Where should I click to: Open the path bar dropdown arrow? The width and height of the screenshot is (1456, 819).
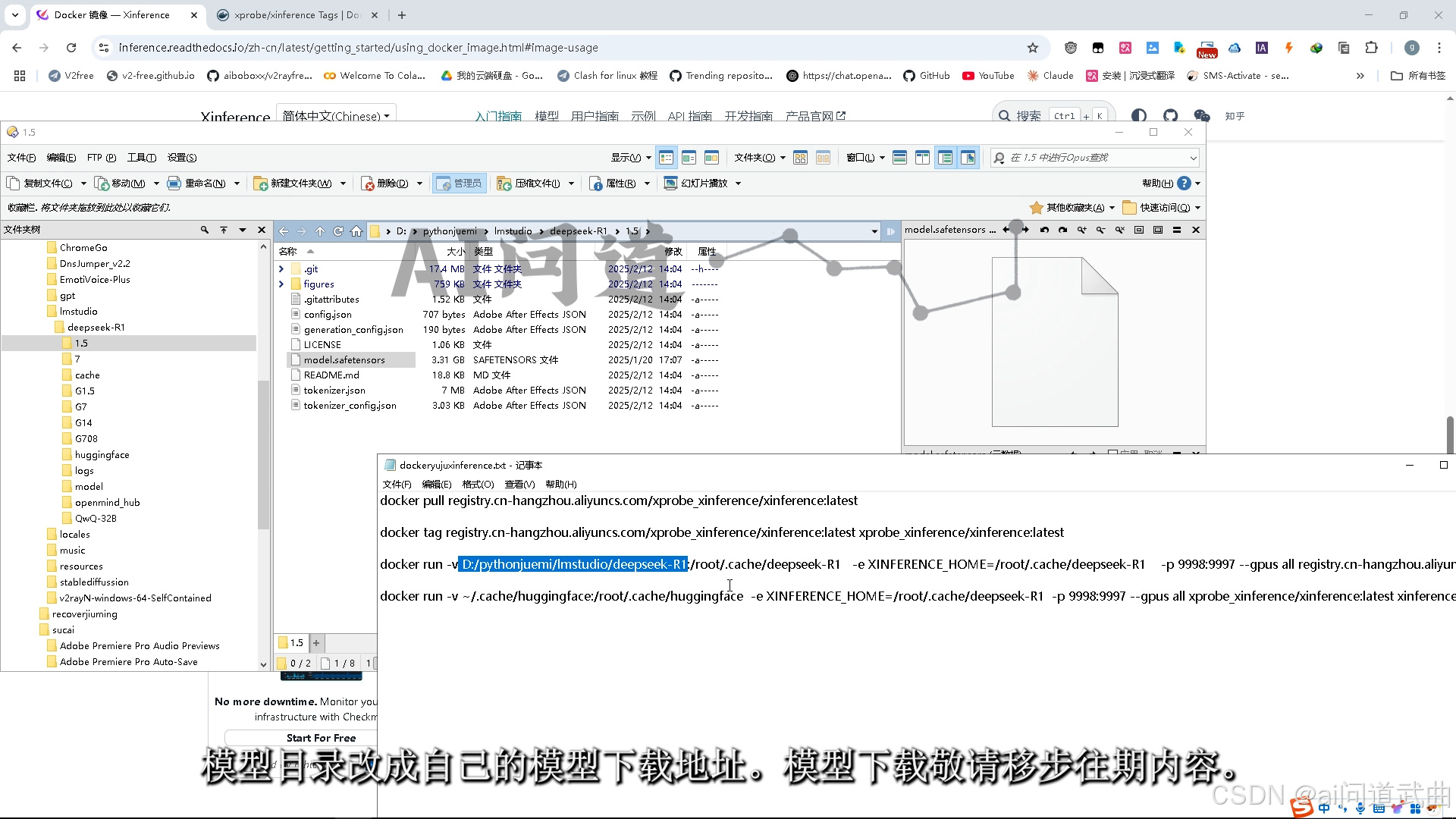pos(874,231)
